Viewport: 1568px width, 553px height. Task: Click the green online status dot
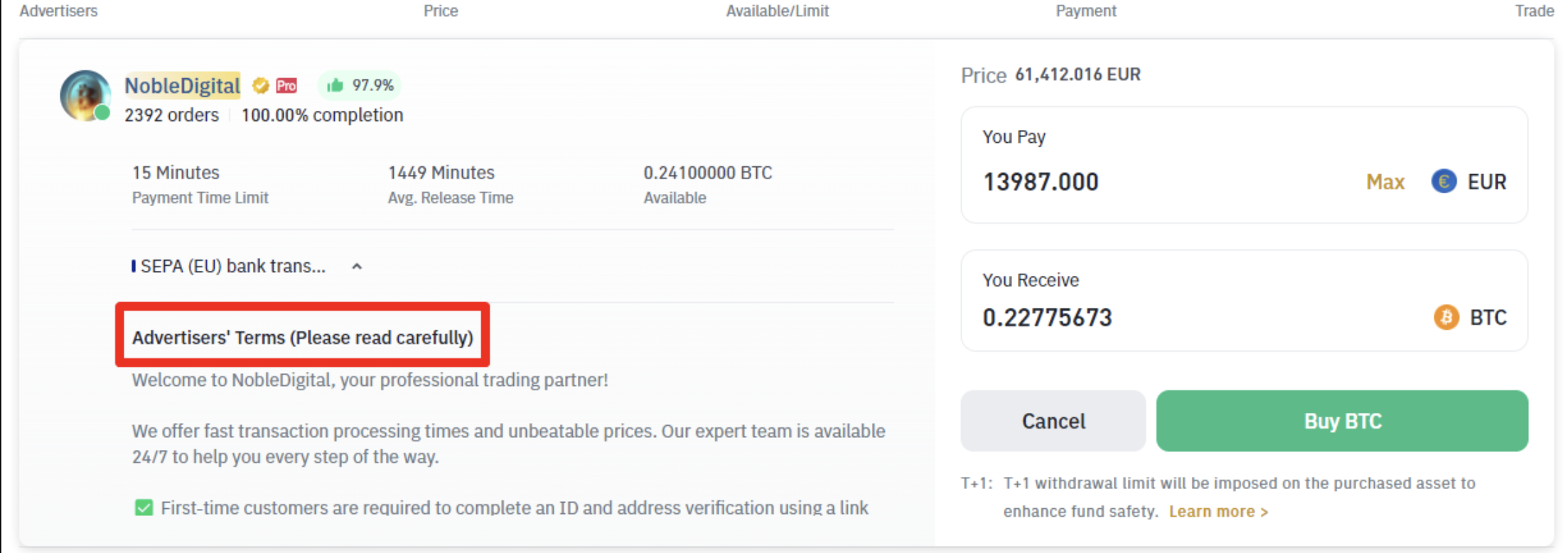pyautogui.click(x=103, y=112)
